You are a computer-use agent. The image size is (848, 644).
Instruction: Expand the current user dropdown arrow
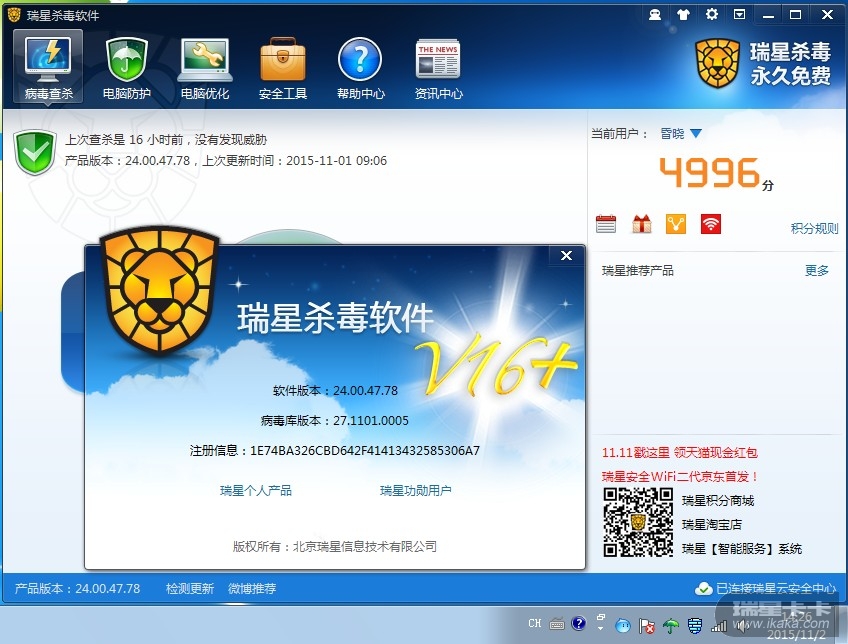696,134
